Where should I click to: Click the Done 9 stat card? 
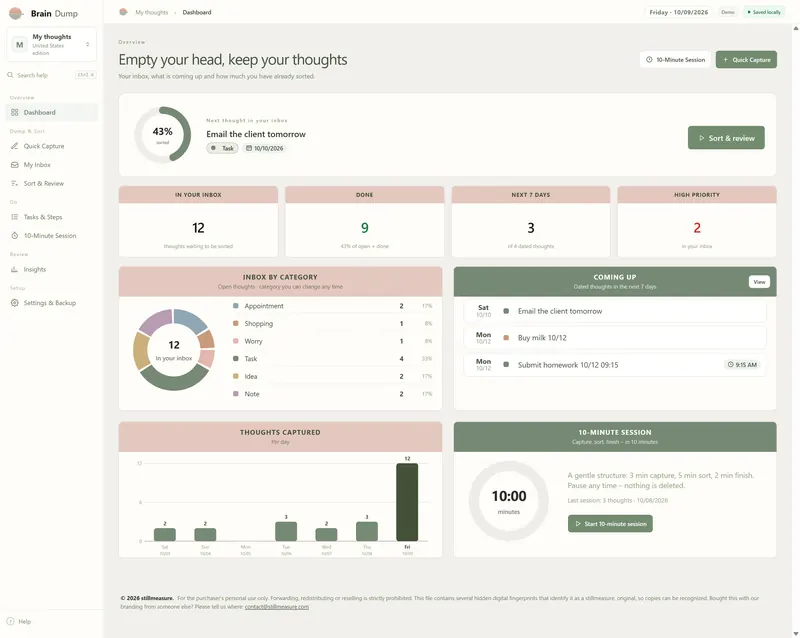(x=364, y=222)
